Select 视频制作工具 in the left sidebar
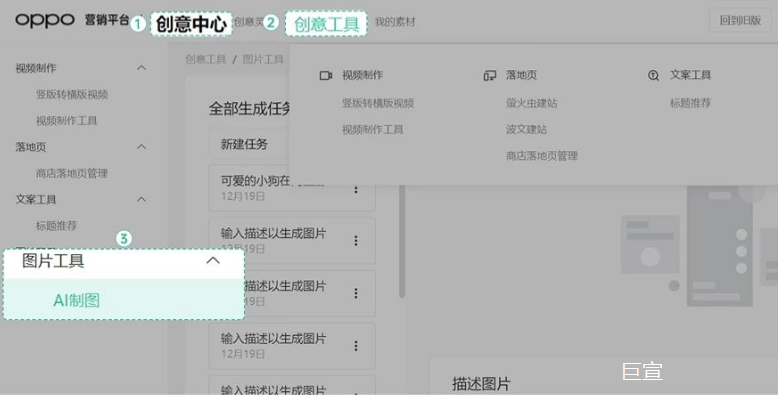The height and width of the screenshot is (396, 778). [66, 121]
